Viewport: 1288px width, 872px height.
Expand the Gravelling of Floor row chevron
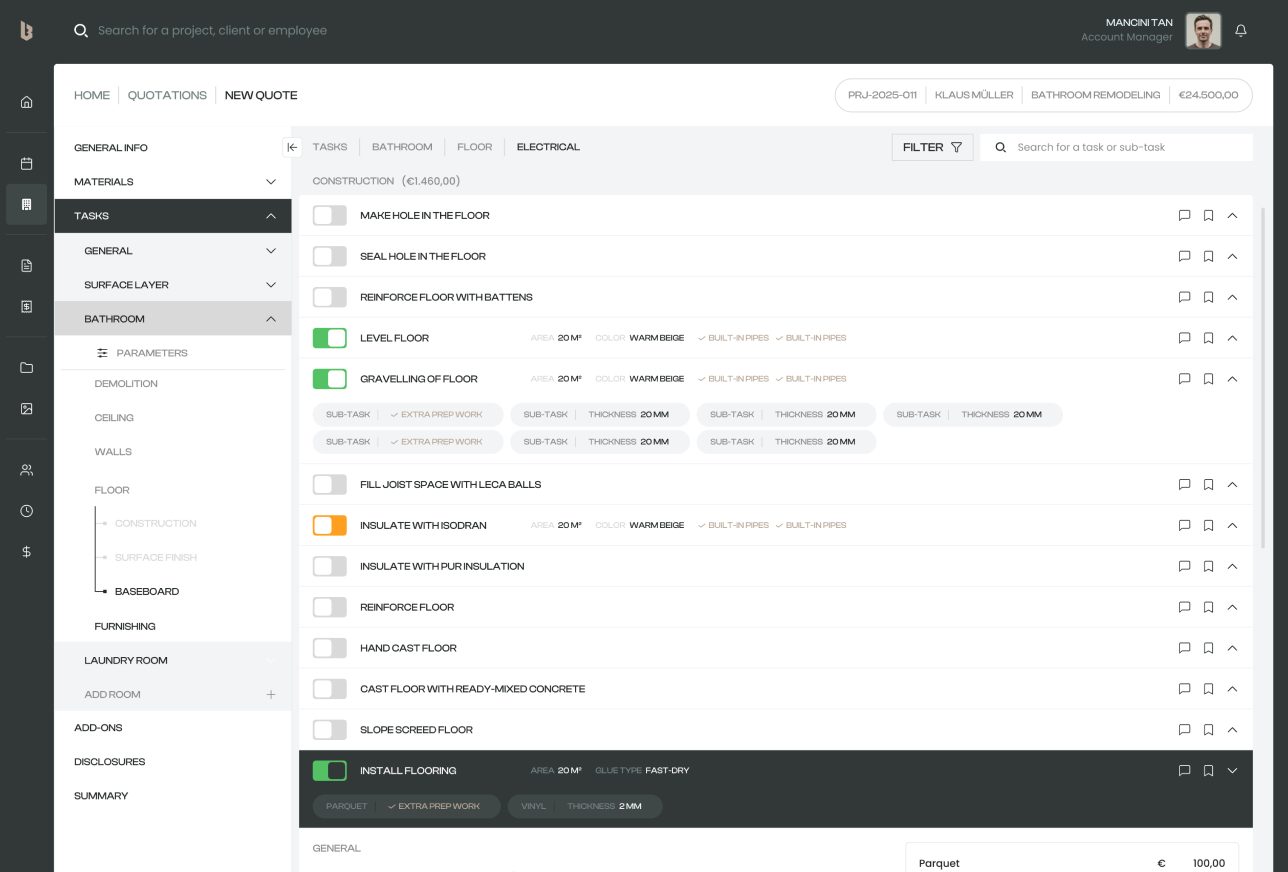[1232, 379]
